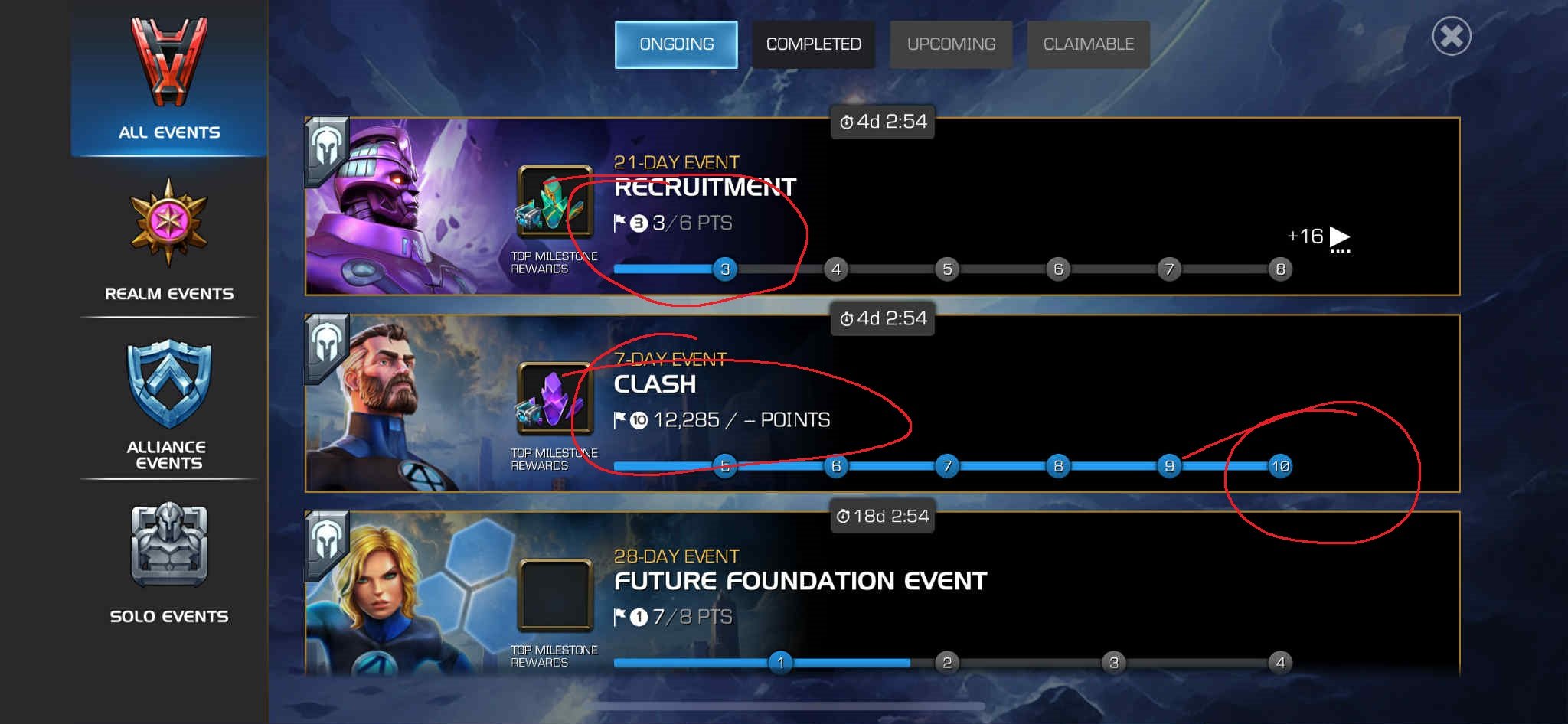The width and height of the screenshot is (1568, 724).
Task: Expand the +16 more milestones arrow
Action: [1318, 237]
